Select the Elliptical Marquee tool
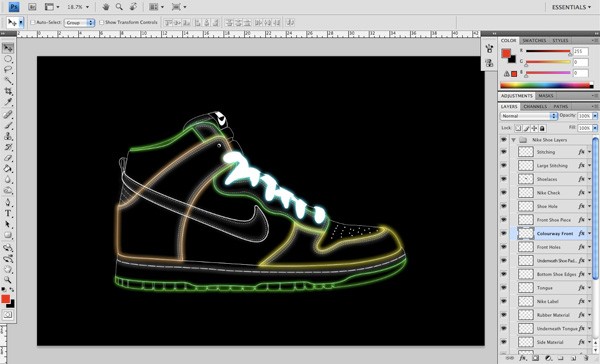600x364 pixels. point(8,59)
